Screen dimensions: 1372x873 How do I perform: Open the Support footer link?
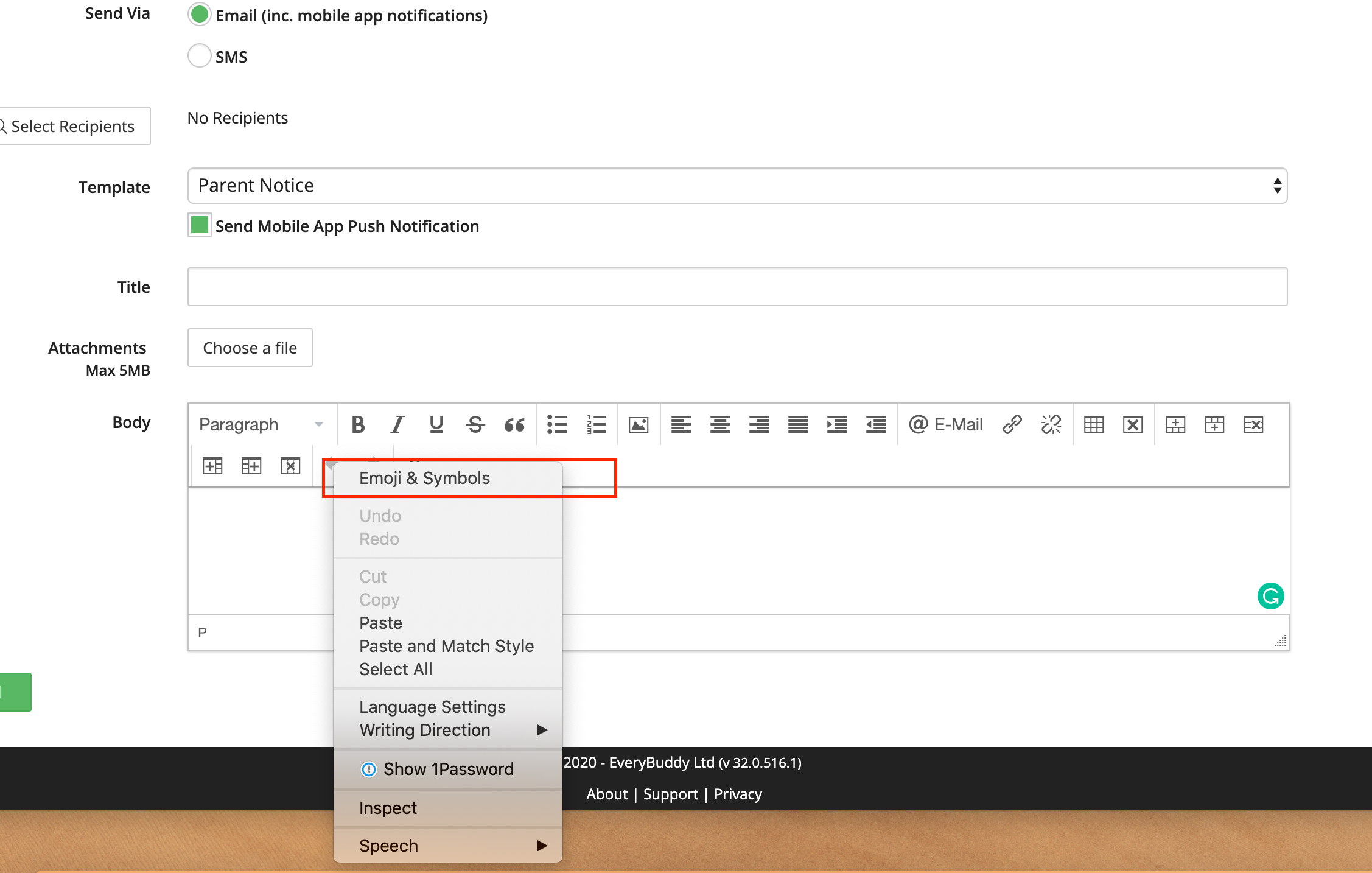click(x=670, y=794)
